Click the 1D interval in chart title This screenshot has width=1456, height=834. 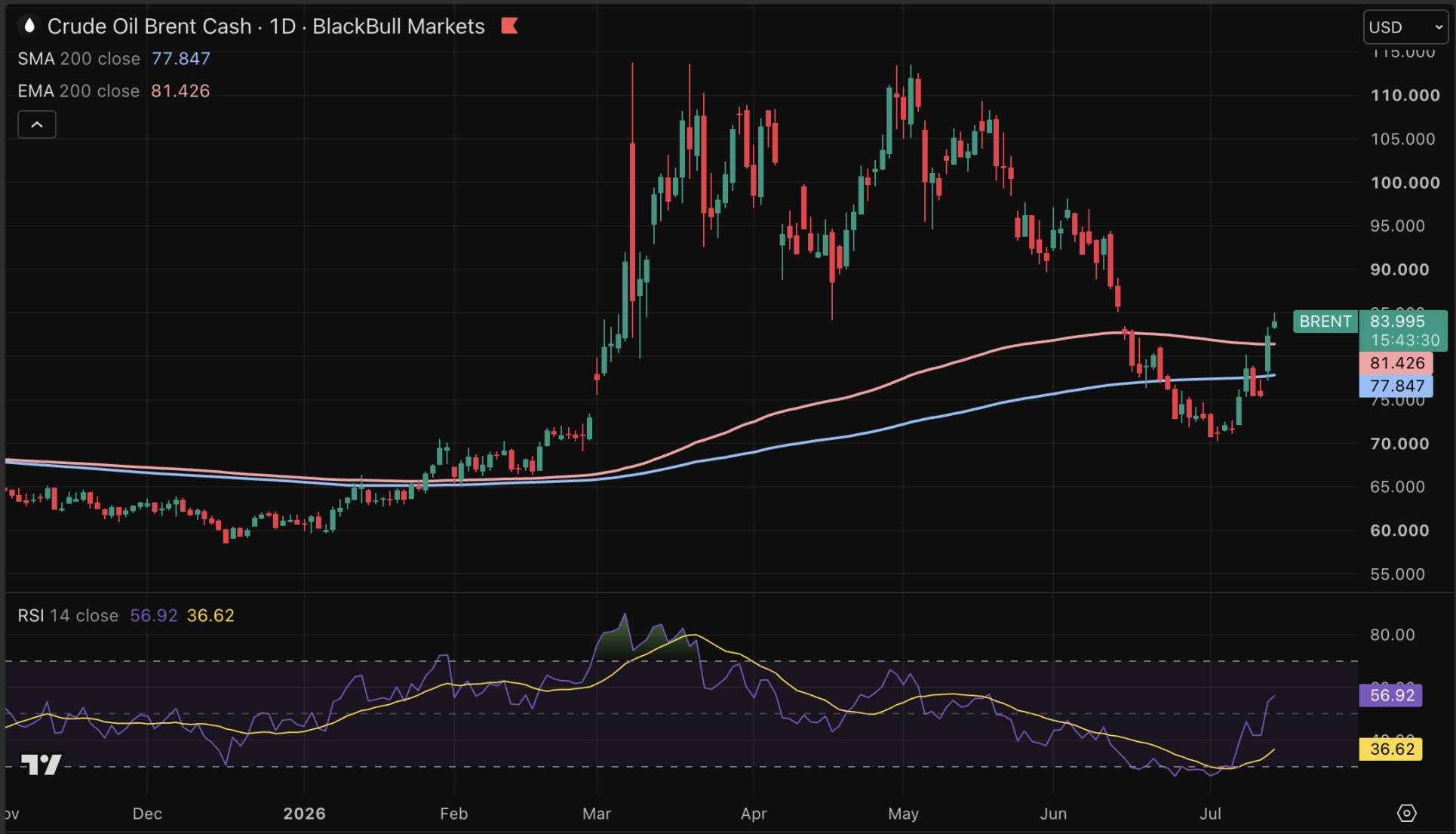coord(283,26)
